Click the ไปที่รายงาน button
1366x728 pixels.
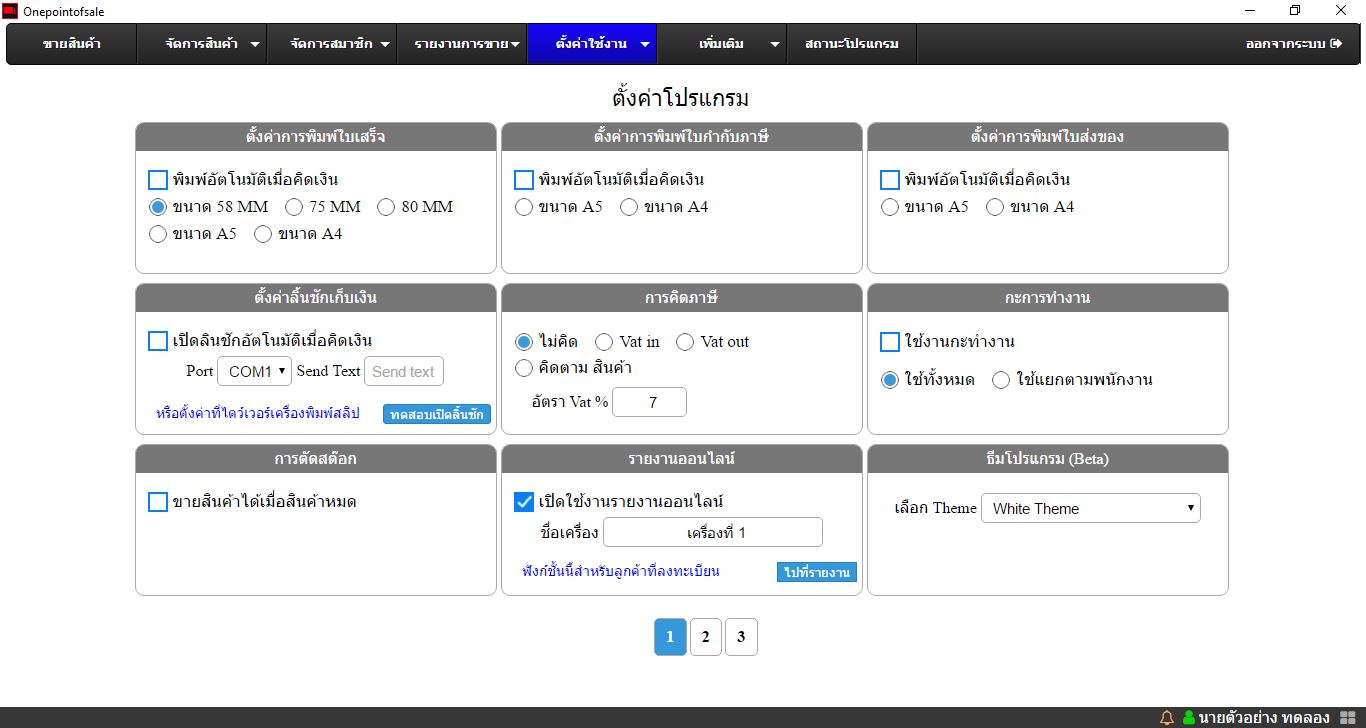(x=816, y=572)
